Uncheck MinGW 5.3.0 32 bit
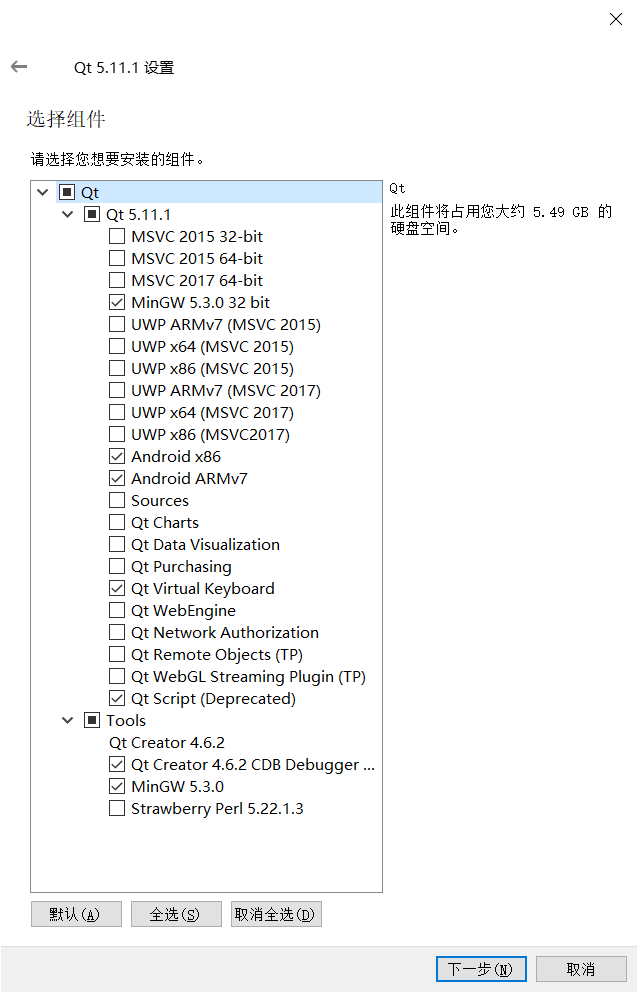This screenshot has height=993, width=638. click(x=117, y=303)
